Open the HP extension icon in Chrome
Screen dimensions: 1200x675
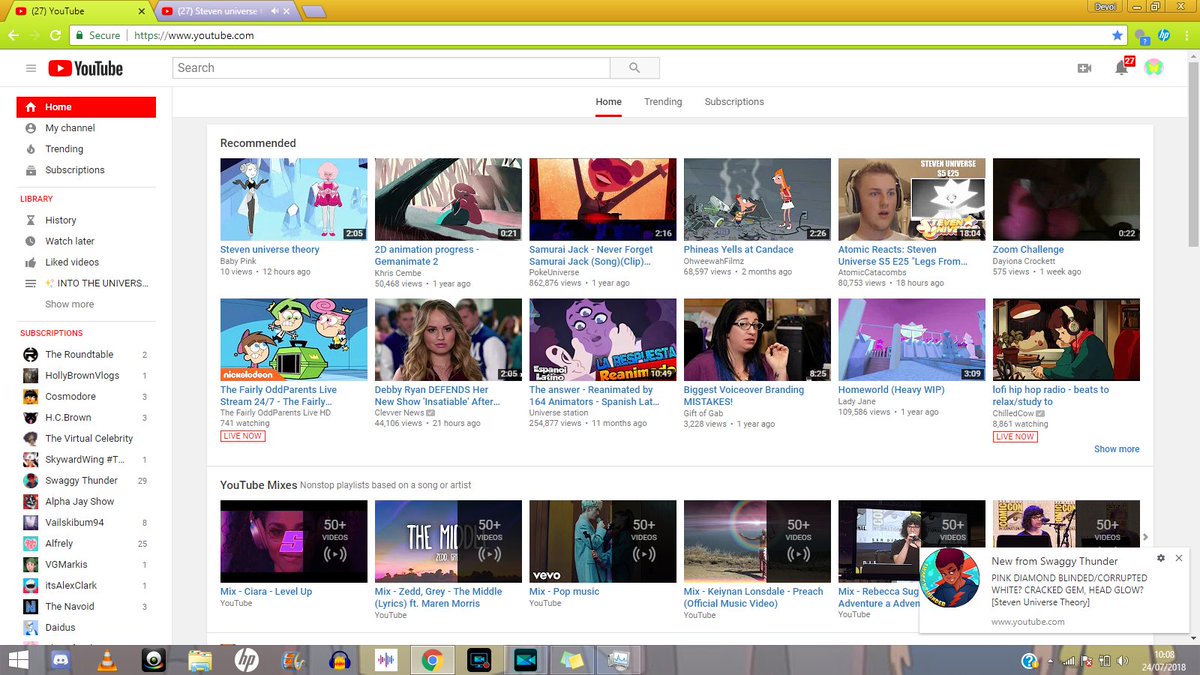(x=1164, y=35)
